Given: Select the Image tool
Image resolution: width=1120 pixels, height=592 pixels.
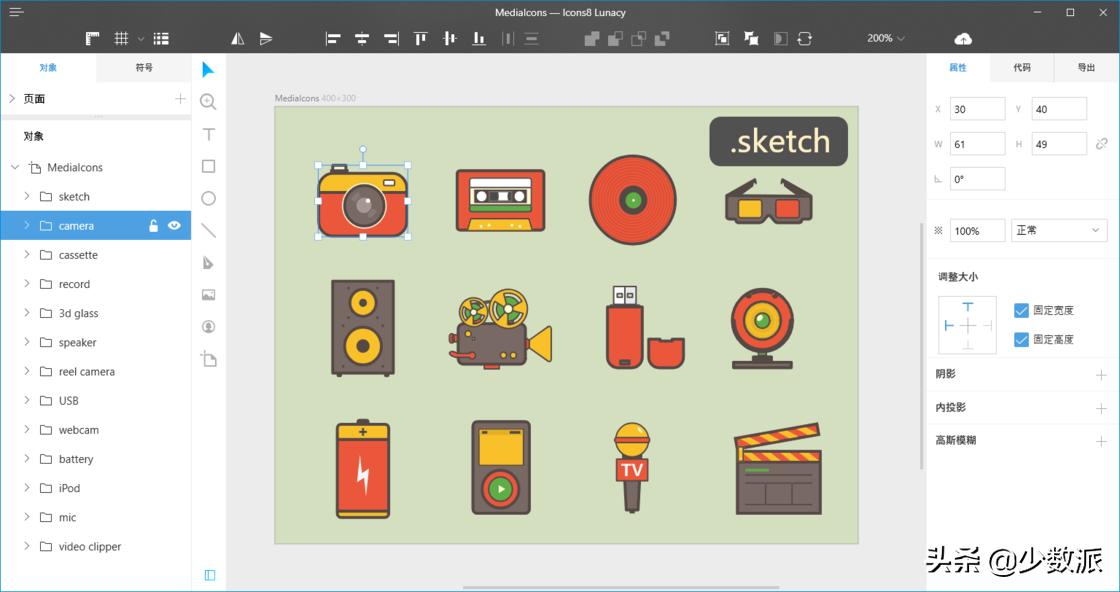Looking at the screenshot, I should pyautogui.click(x=208, y=295).
